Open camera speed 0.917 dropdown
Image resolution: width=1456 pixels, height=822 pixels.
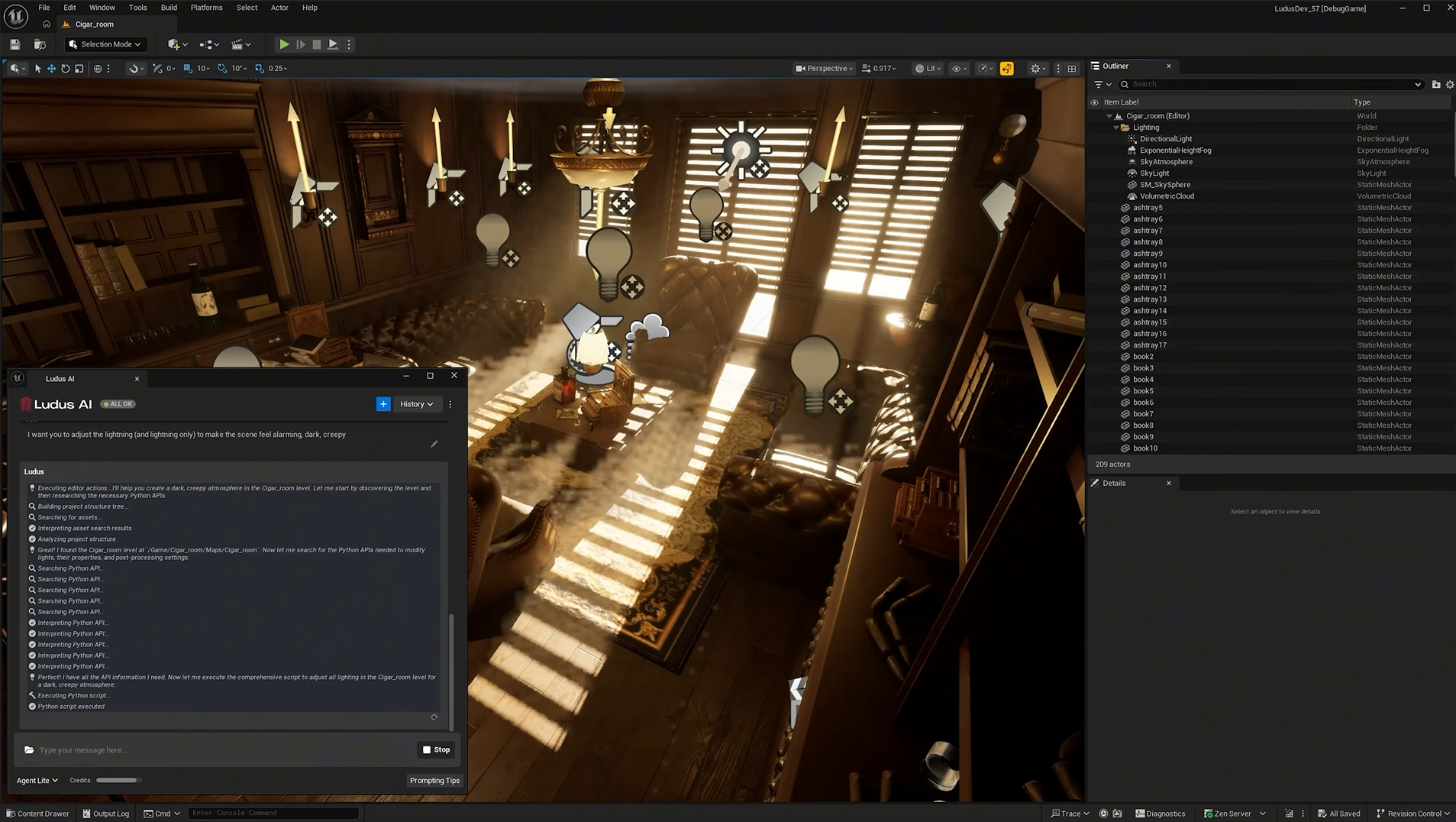coord(879,68)
